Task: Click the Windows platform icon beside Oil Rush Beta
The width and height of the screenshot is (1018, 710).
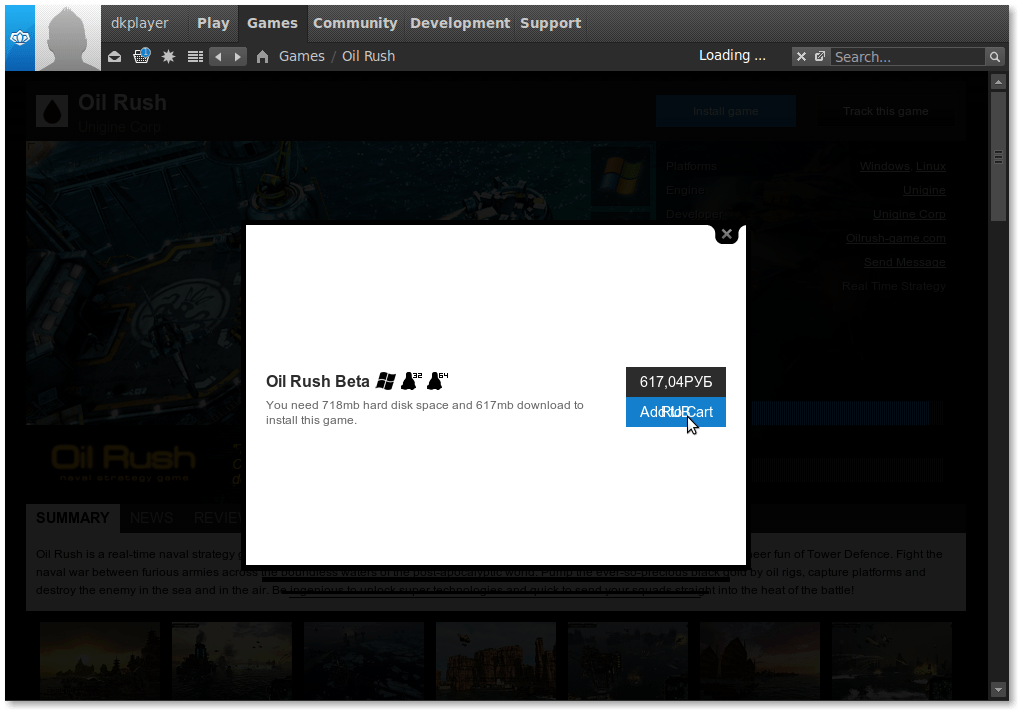Action: coord(386,381)
